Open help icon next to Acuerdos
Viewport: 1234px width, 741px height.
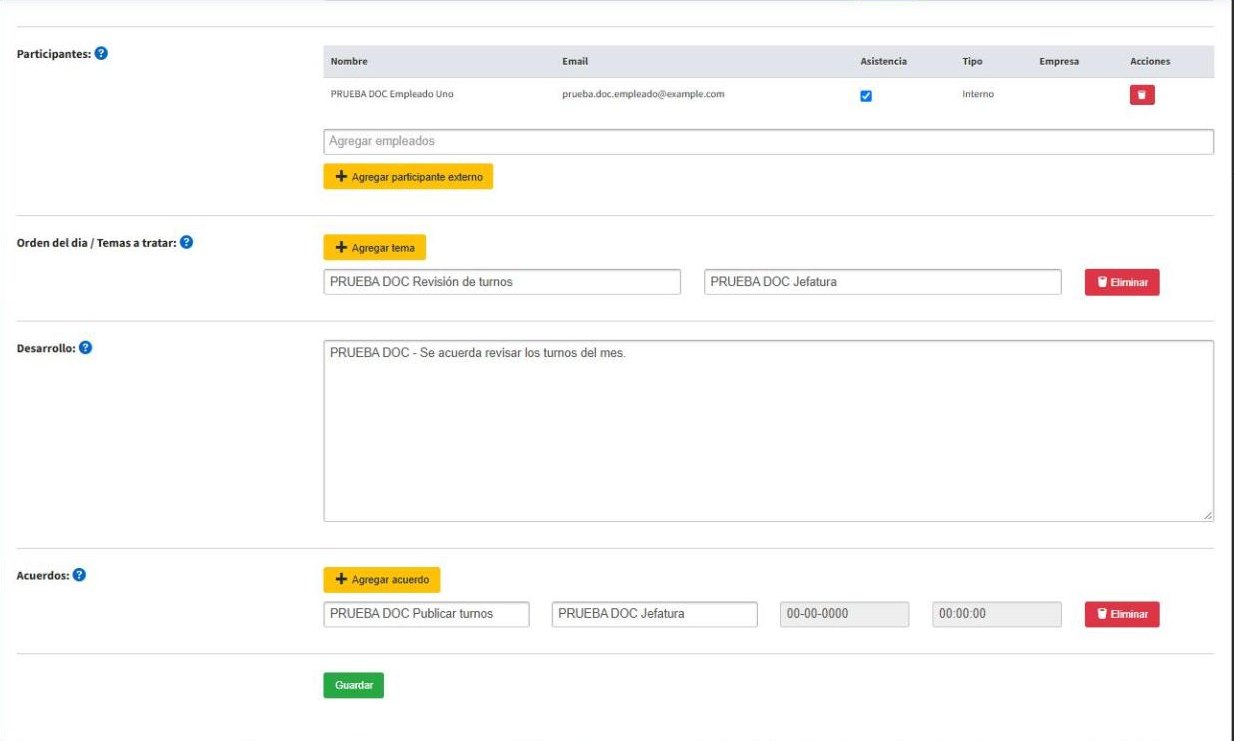79,575
